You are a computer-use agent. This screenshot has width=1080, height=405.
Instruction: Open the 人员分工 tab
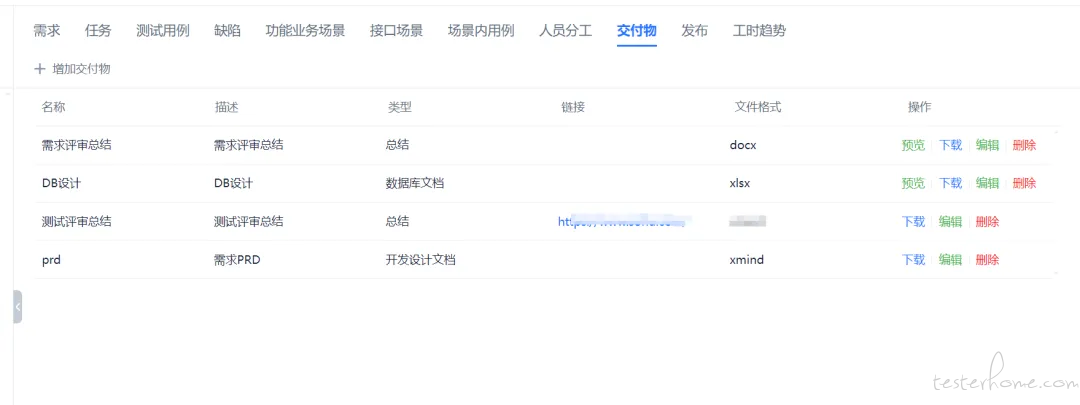click(565, 30)
